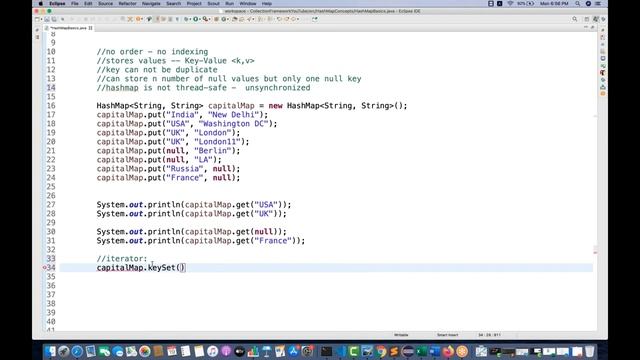Place cursor in capitalMap.keySet() on line 34

click(141, 268)
